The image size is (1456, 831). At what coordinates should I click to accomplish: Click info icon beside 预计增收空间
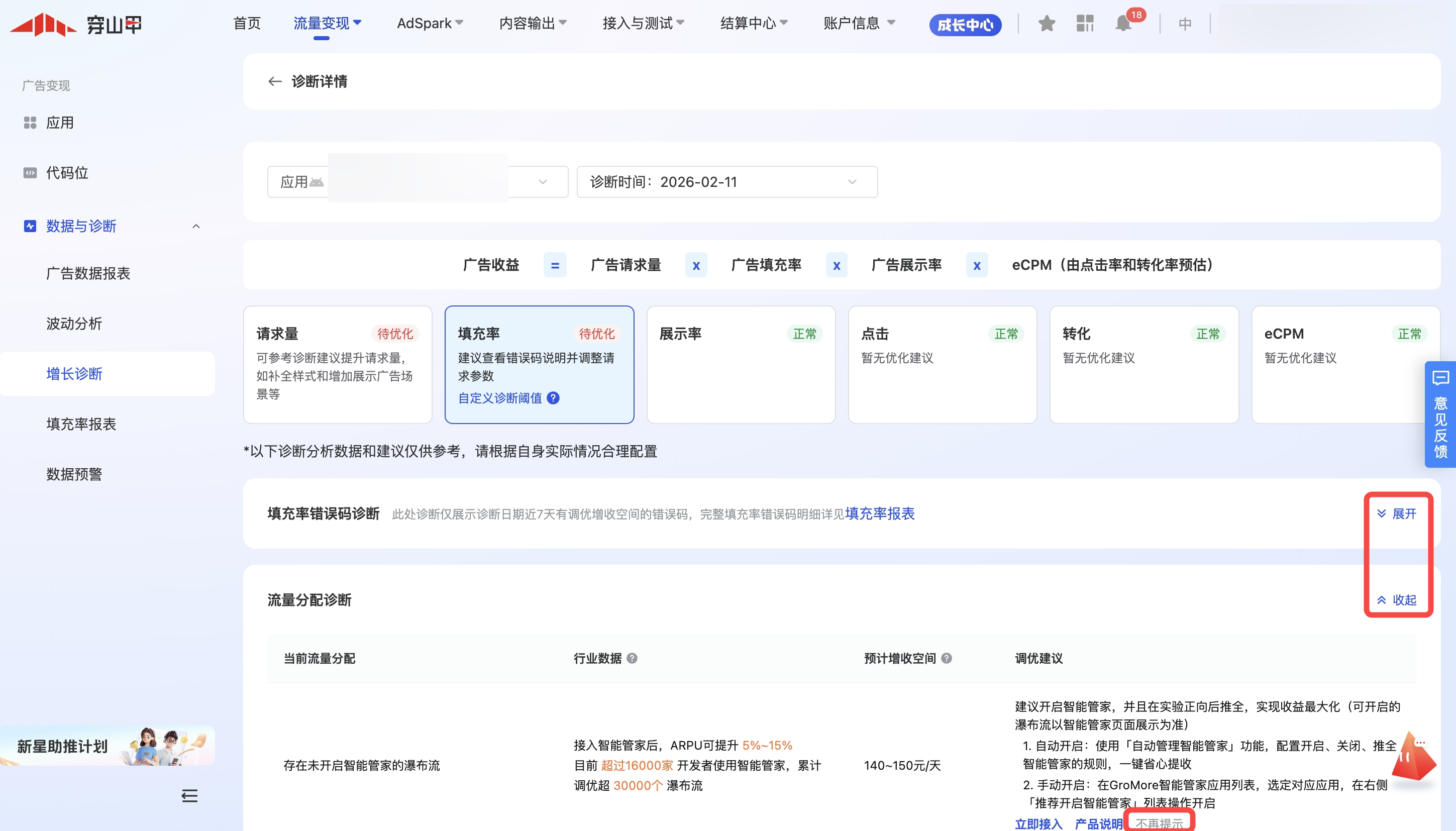(x=947, y=658)
